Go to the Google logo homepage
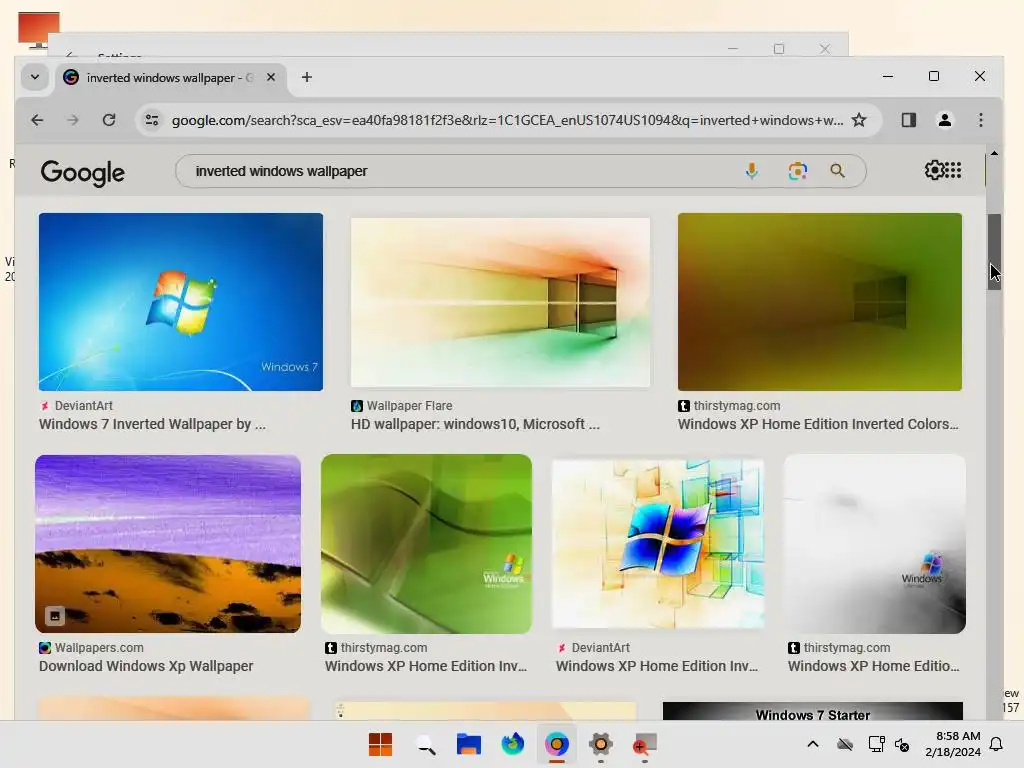Image resolution: width=1024 pixels, height=768 pixels. pyautogui.click(x=82, y=172)
